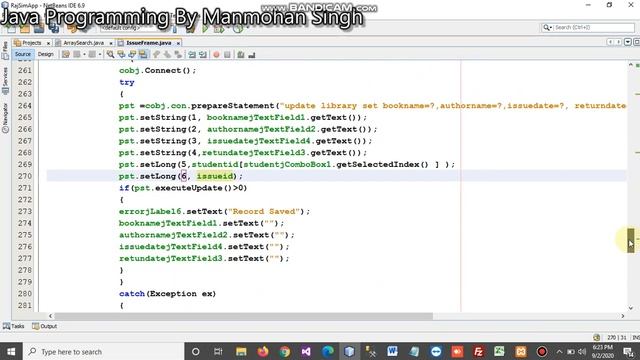Click the horizontal scrollbar thumb
Viewport: 640px width, 360px height.
click(243, 316)
